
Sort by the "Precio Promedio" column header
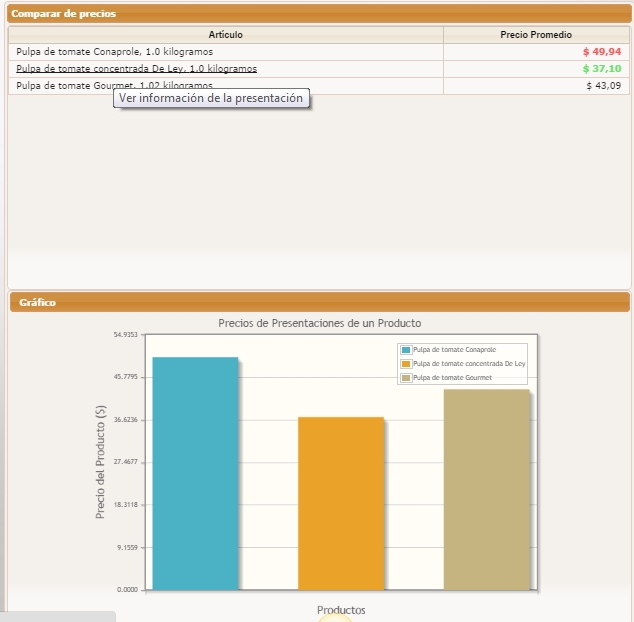pos(536,35)
